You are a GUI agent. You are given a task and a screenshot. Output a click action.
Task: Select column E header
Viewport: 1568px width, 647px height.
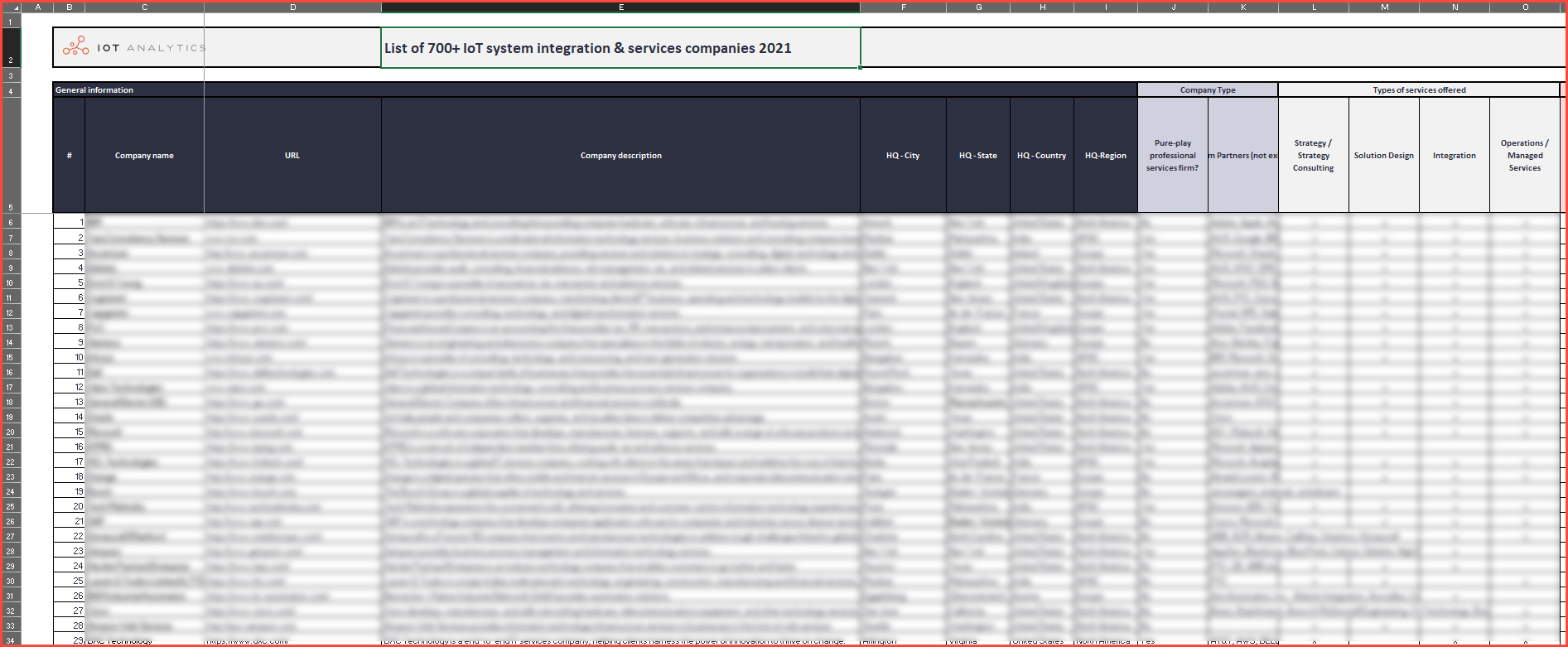[x=620, y=7]
